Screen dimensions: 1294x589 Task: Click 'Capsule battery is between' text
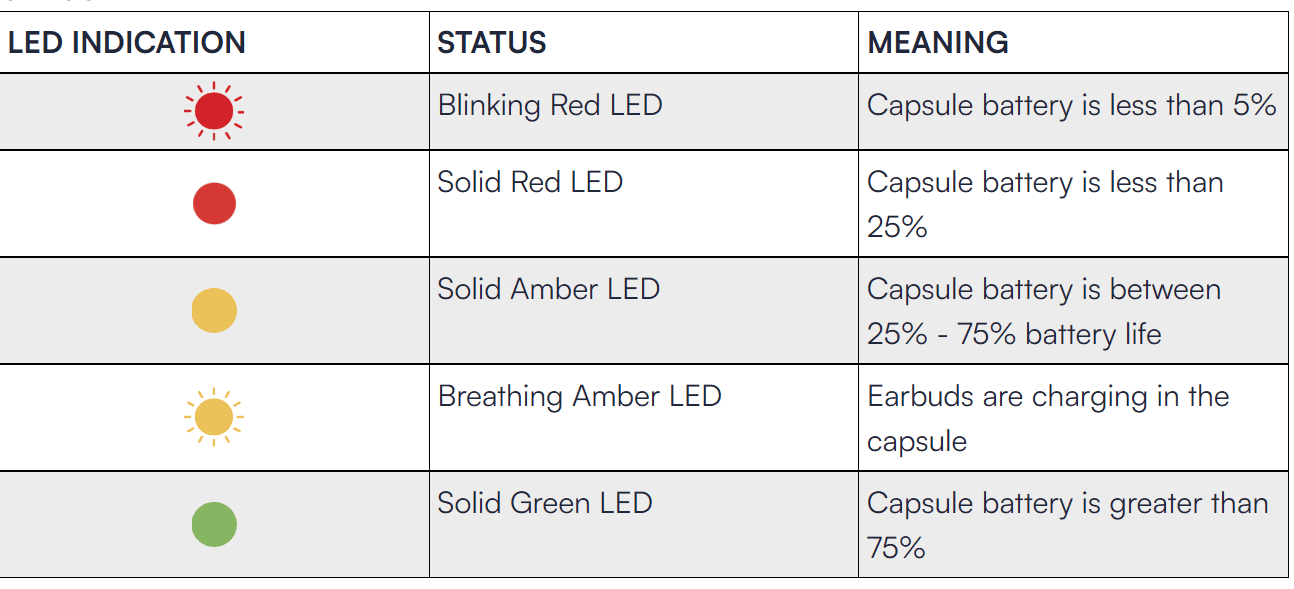click(x=1044, y=289)
